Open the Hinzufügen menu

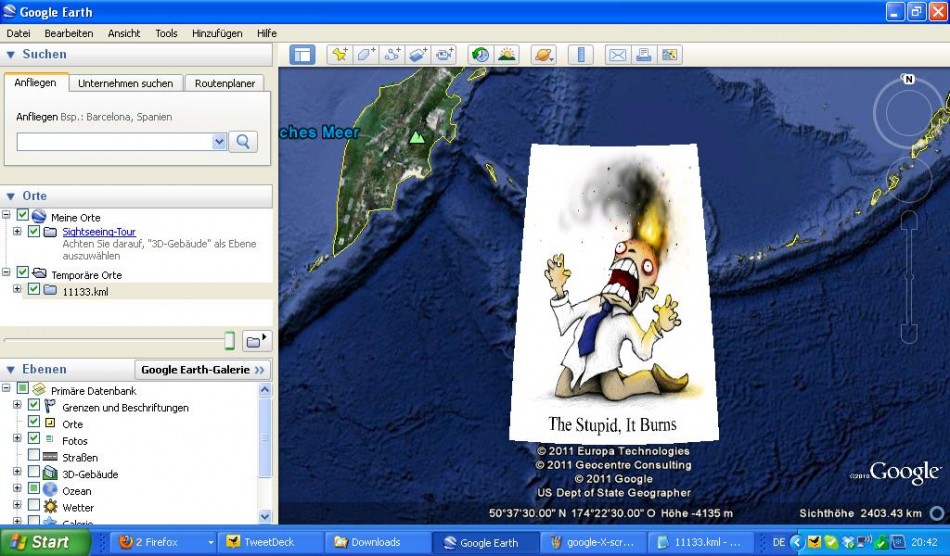(x=217, y=33)
